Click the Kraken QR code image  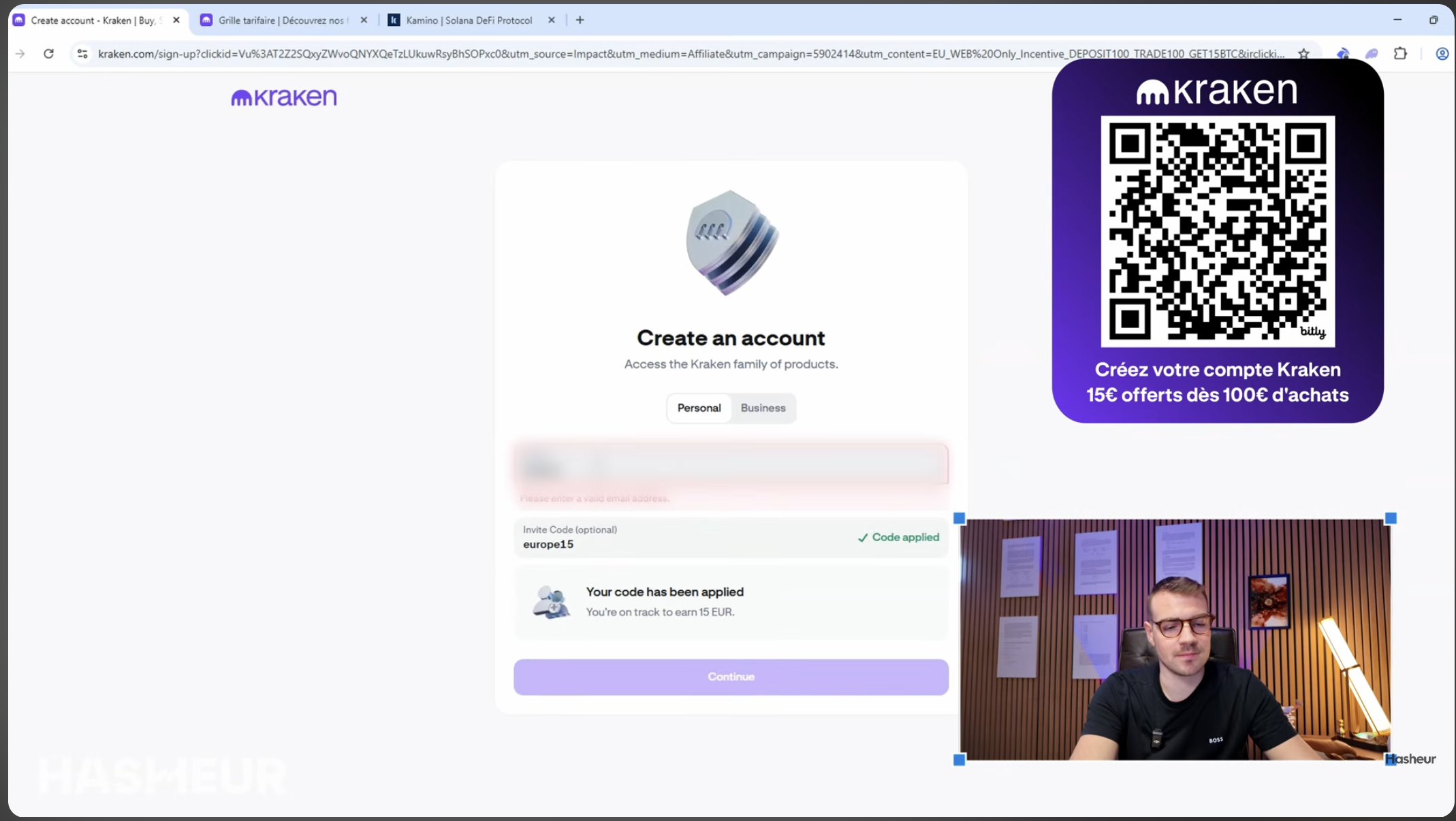(x=1217, y=231)
